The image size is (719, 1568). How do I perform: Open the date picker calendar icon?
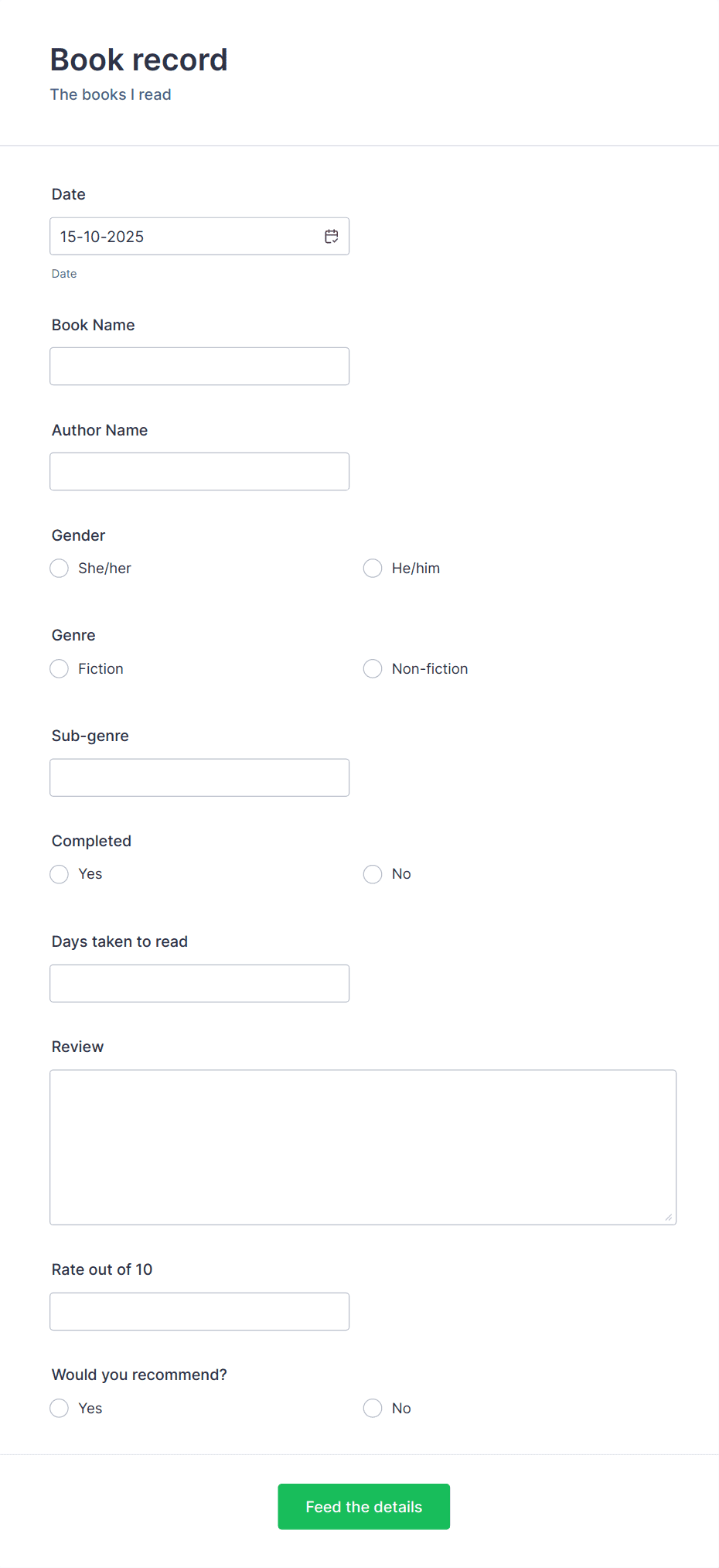pos(331,236)
